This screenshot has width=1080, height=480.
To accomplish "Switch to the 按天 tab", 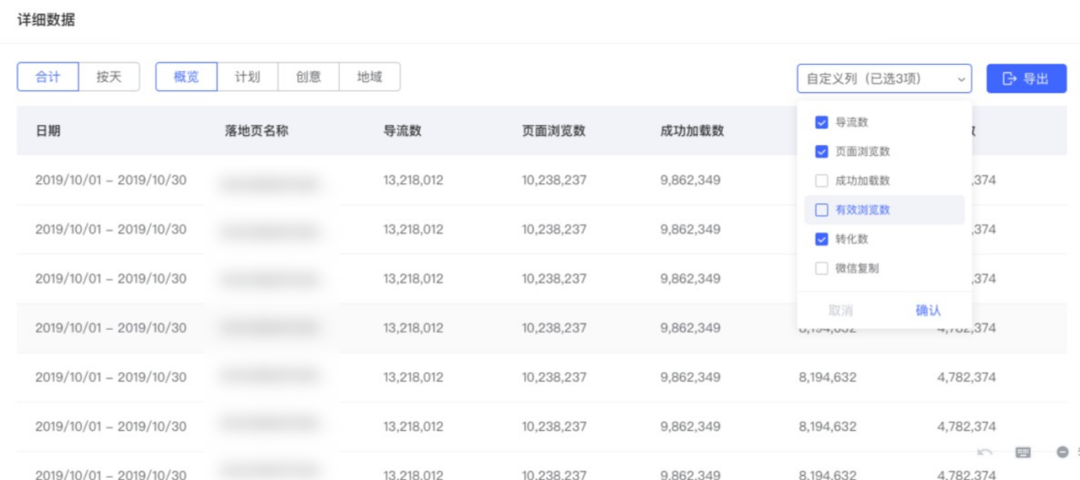I will pyautogui.click(x=109, y=77).
